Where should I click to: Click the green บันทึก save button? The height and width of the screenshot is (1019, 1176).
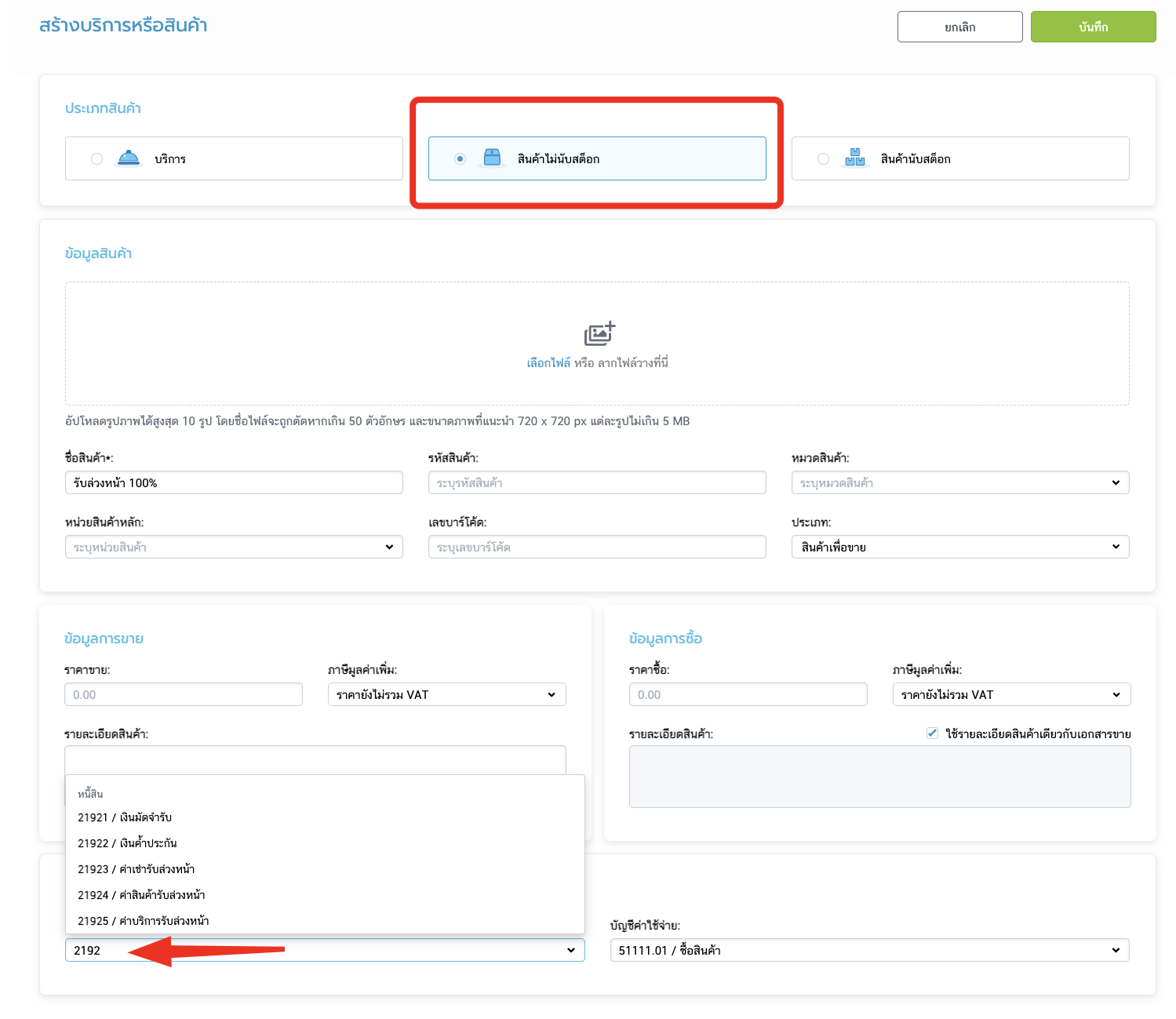1094,27
